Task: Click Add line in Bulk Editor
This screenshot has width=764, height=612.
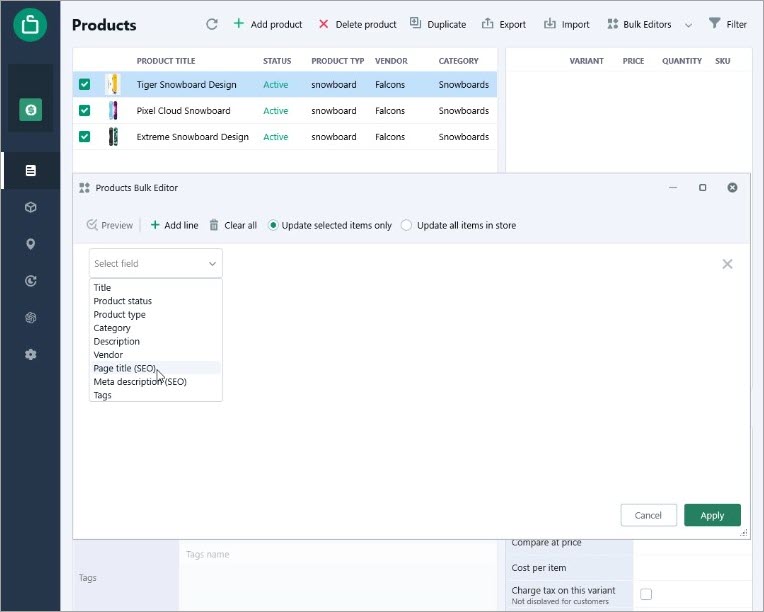Action: pyautogui.click(x=174, y=225)
